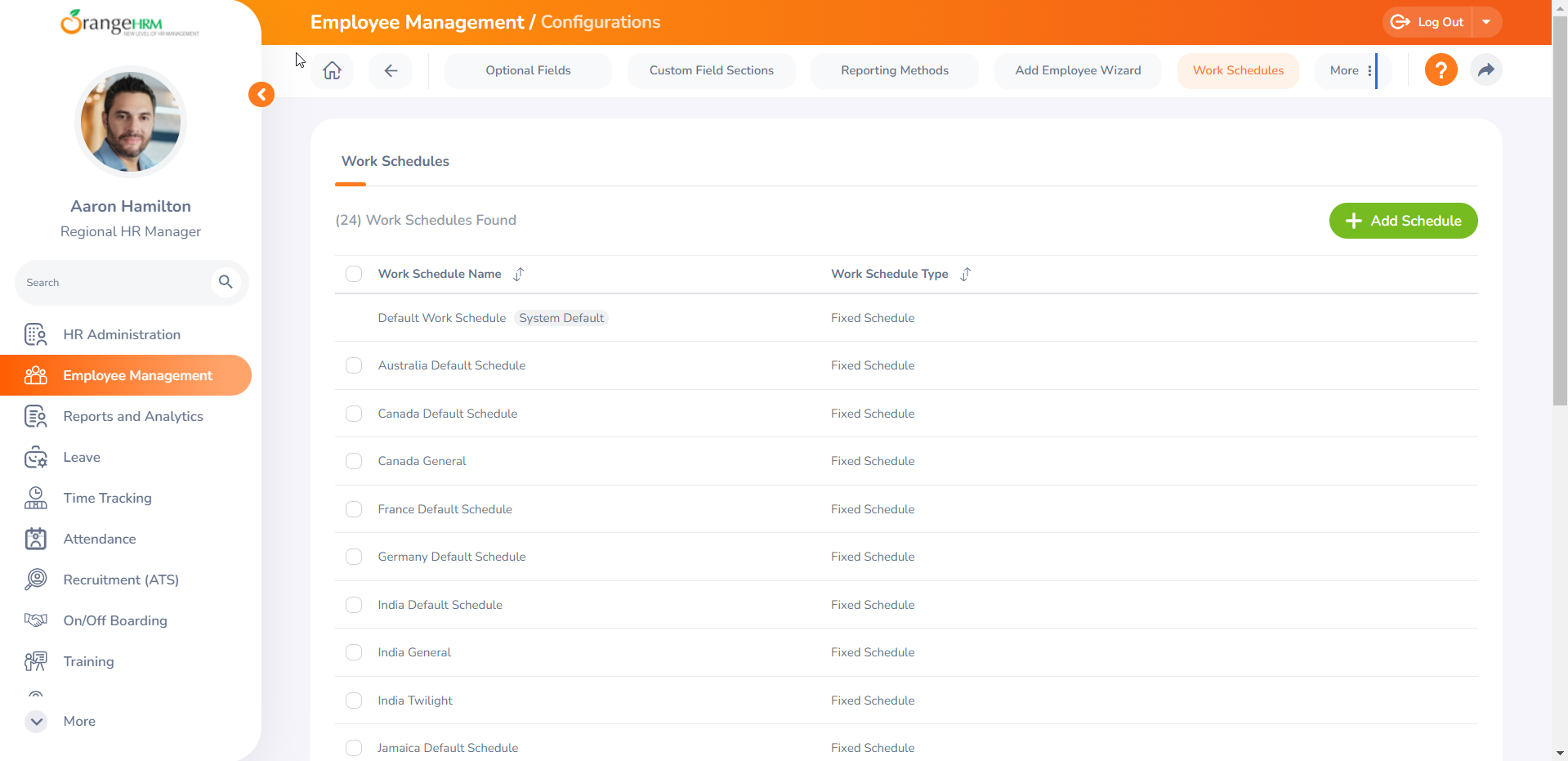Viewport: 1568px width, 761px height.
Task: Click the Add Schedule button
Action: point(1403,221)
